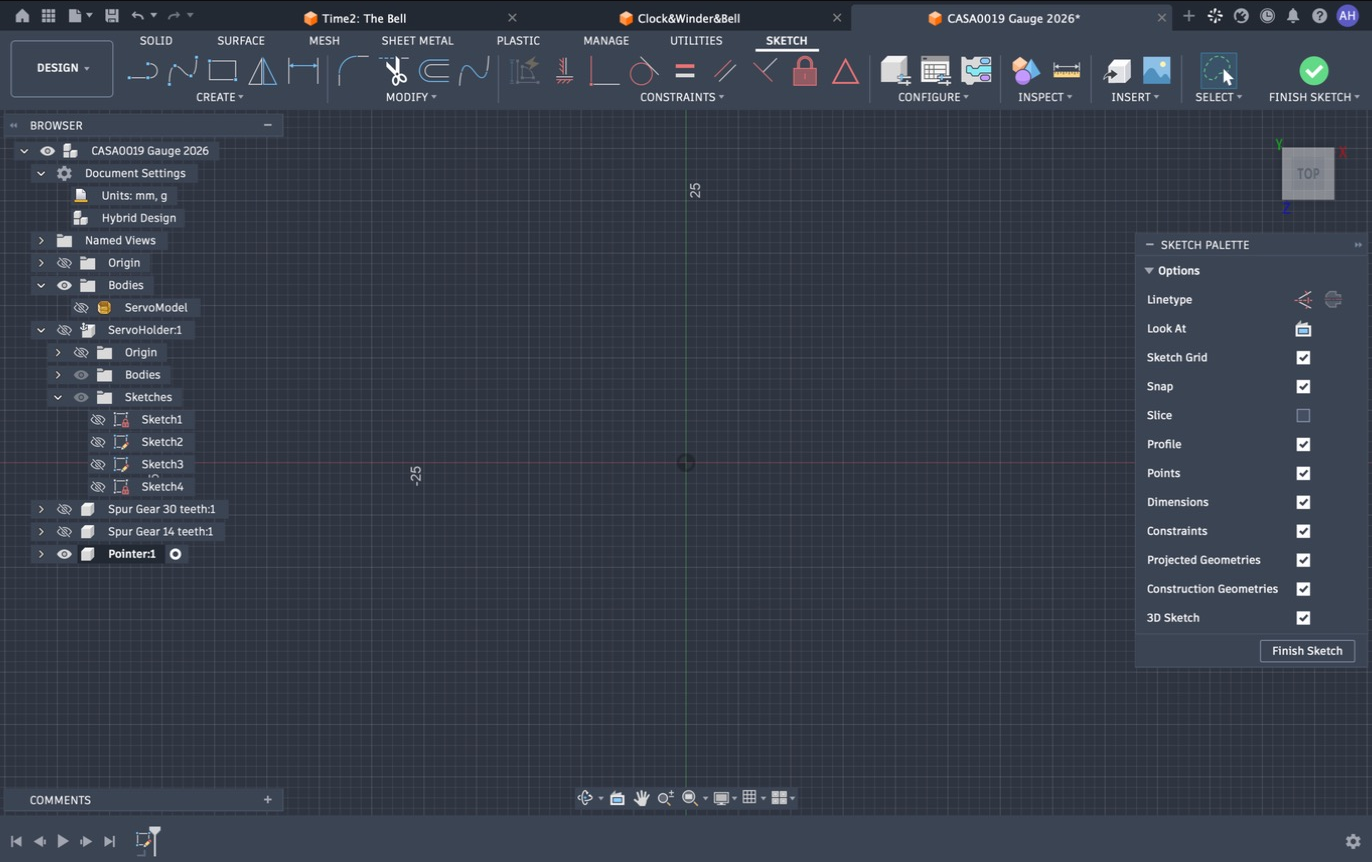Image resolution: width=1372 pixels, height=862 pixels.
Task: Click the Insert Canvas image icon
Action: tap(1156, 71)
